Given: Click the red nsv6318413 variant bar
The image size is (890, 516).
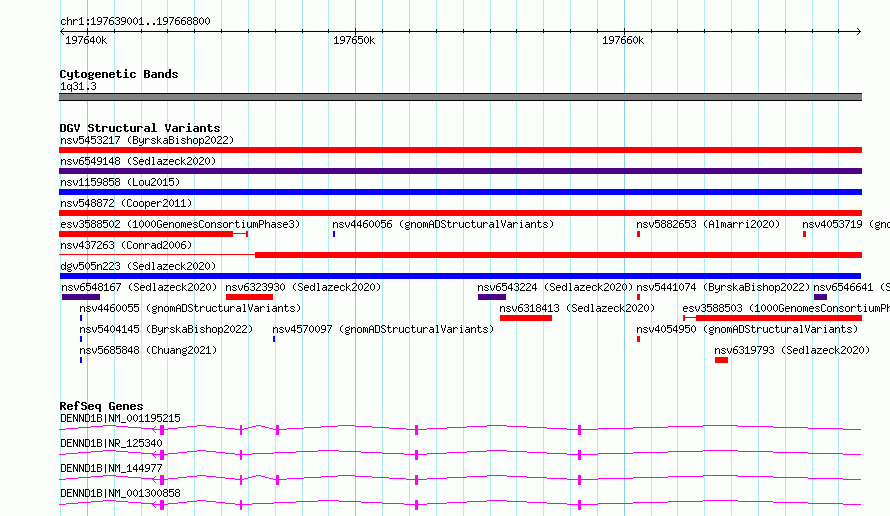Looking at the screenshot, I should click(x=526, y=318).
